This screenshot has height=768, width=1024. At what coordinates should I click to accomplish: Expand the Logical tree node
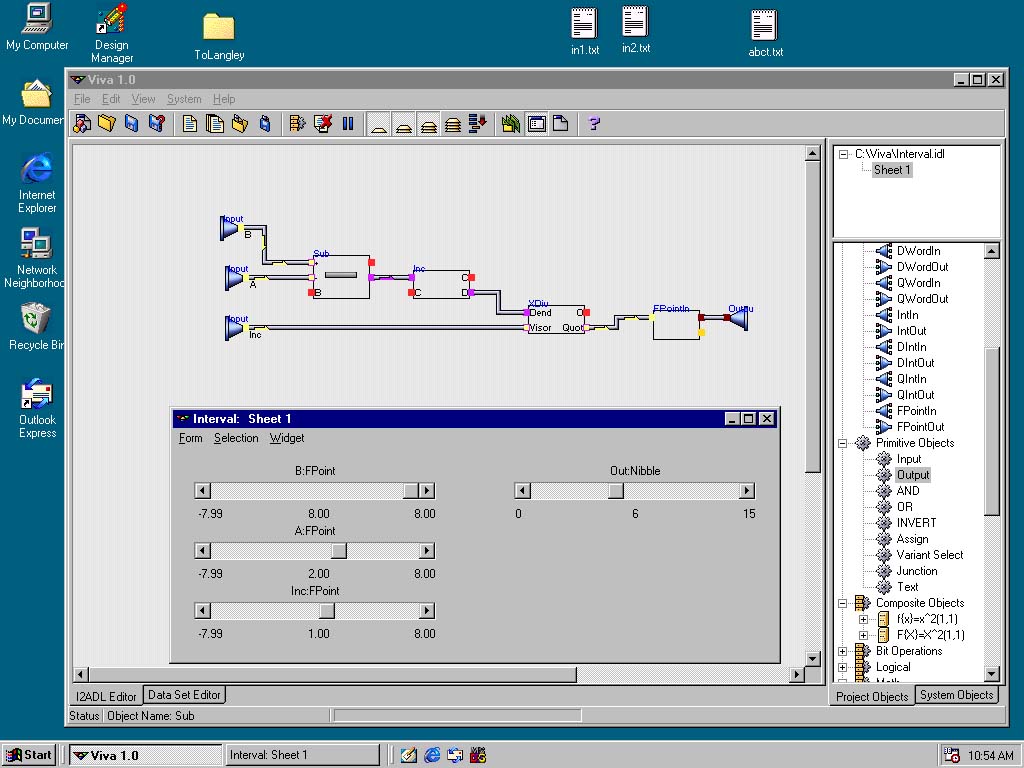(843, 667)
